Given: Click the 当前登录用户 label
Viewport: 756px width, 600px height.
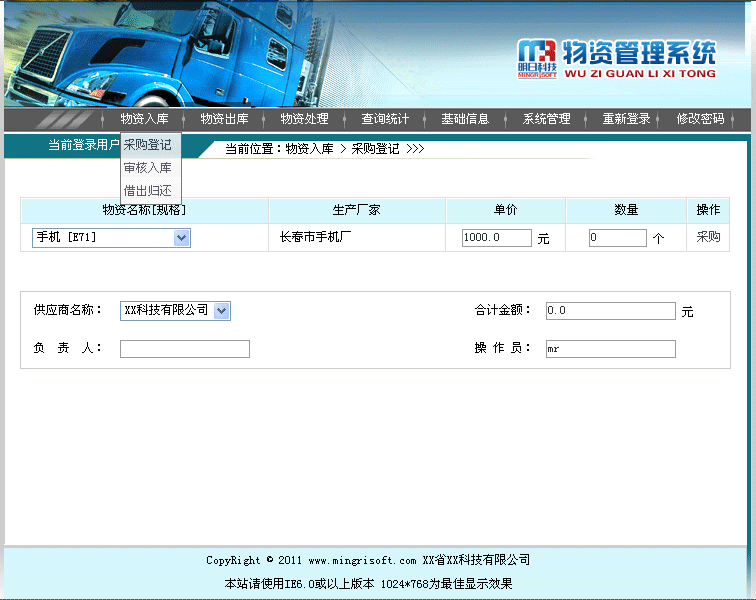Looking at the screenshot, I should [83, 145].
